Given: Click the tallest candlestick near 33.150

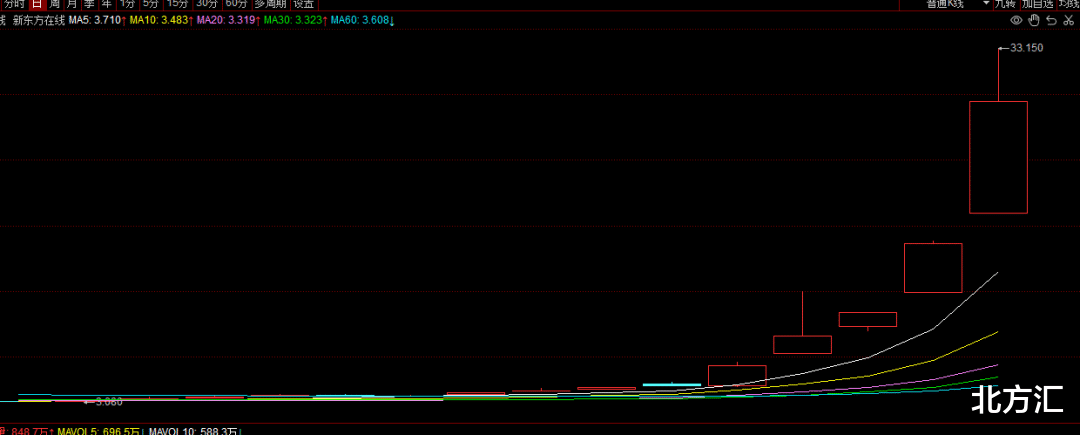Looking at the screenshot, I should click(999, 157).
